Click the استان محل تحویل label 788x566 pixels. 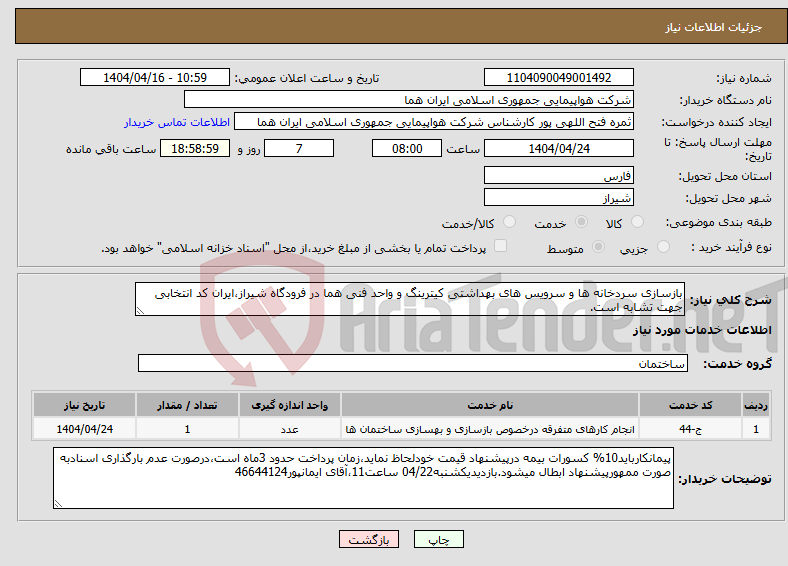(x=725, y=176)
